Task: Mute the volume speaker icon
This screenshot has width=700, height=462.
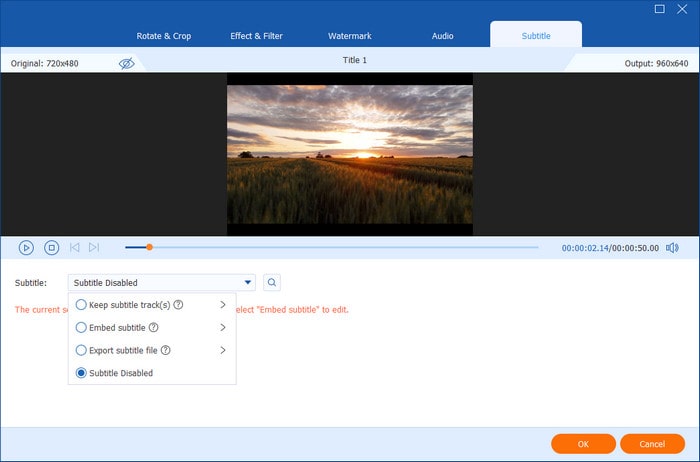Action: tap(672, 247)
